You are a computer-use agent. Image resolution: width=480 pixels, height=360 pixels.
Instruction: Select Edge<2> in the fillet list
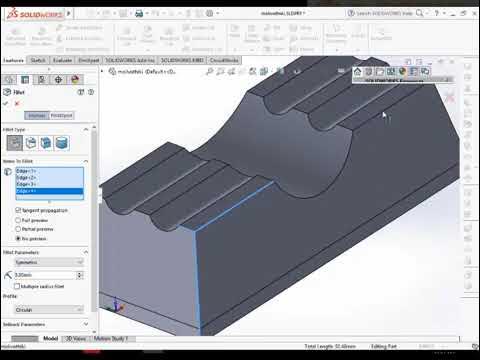tap(49, 178)
